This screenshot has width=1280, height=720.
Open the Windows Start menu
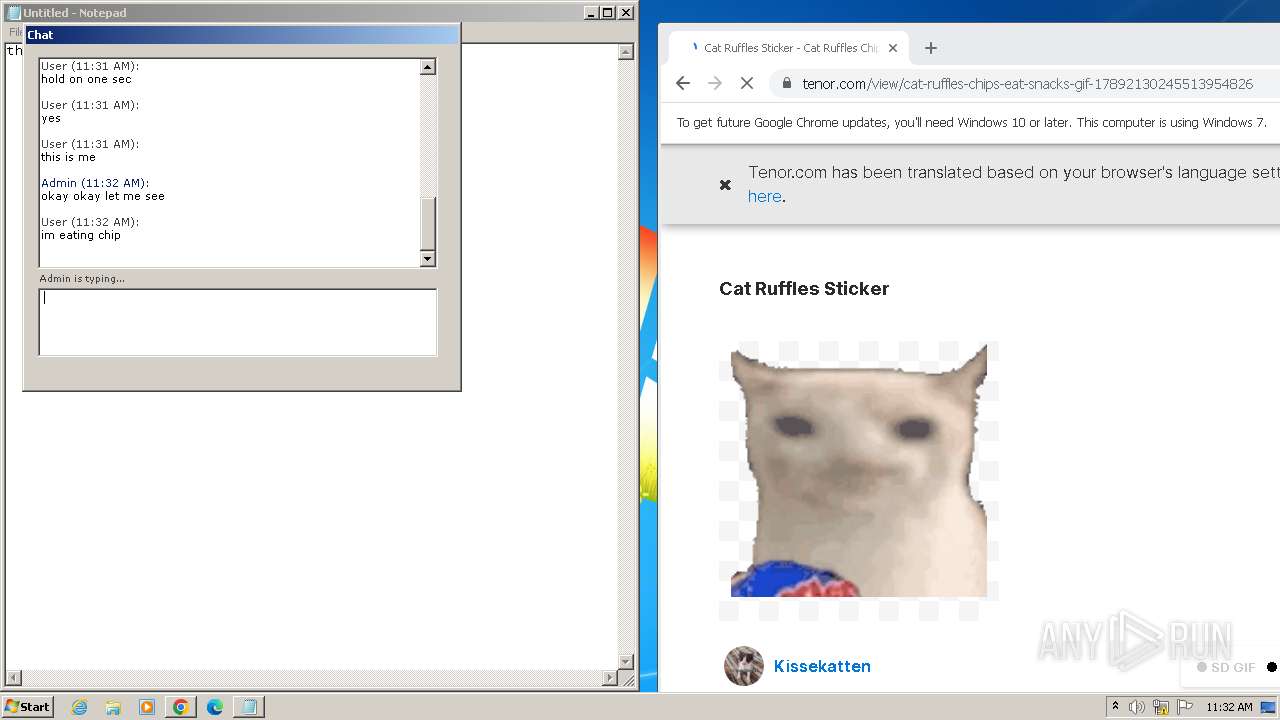coord(28,706)
